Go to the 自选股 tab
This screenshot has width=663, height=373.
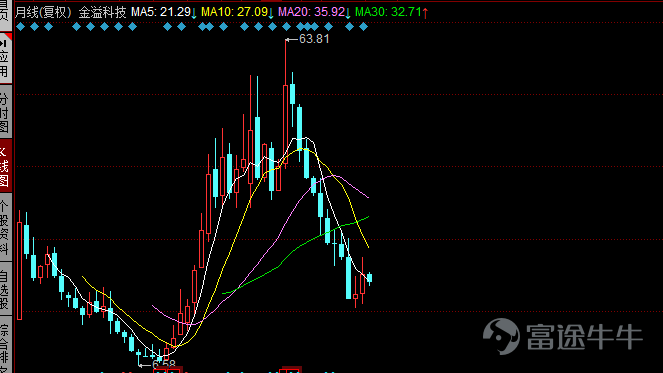[5, 288]
